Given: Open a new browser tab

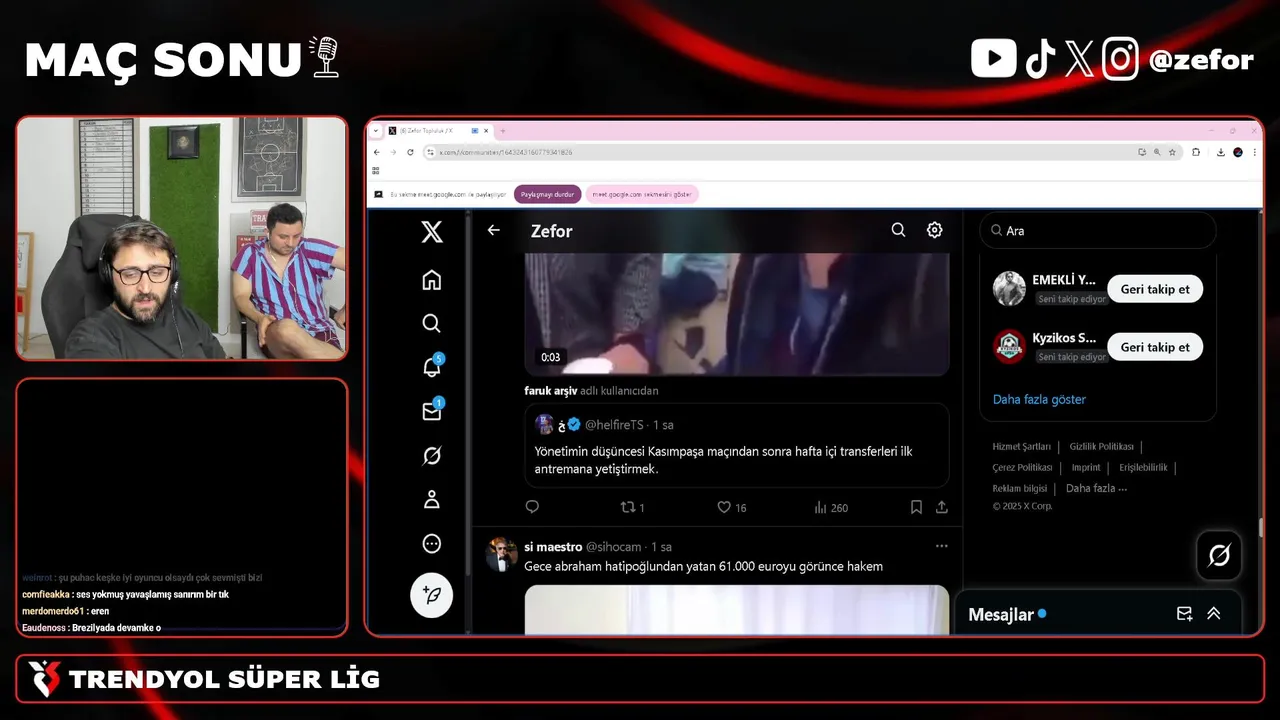Looking at the screenshot, I should click(x=502, y=131).
